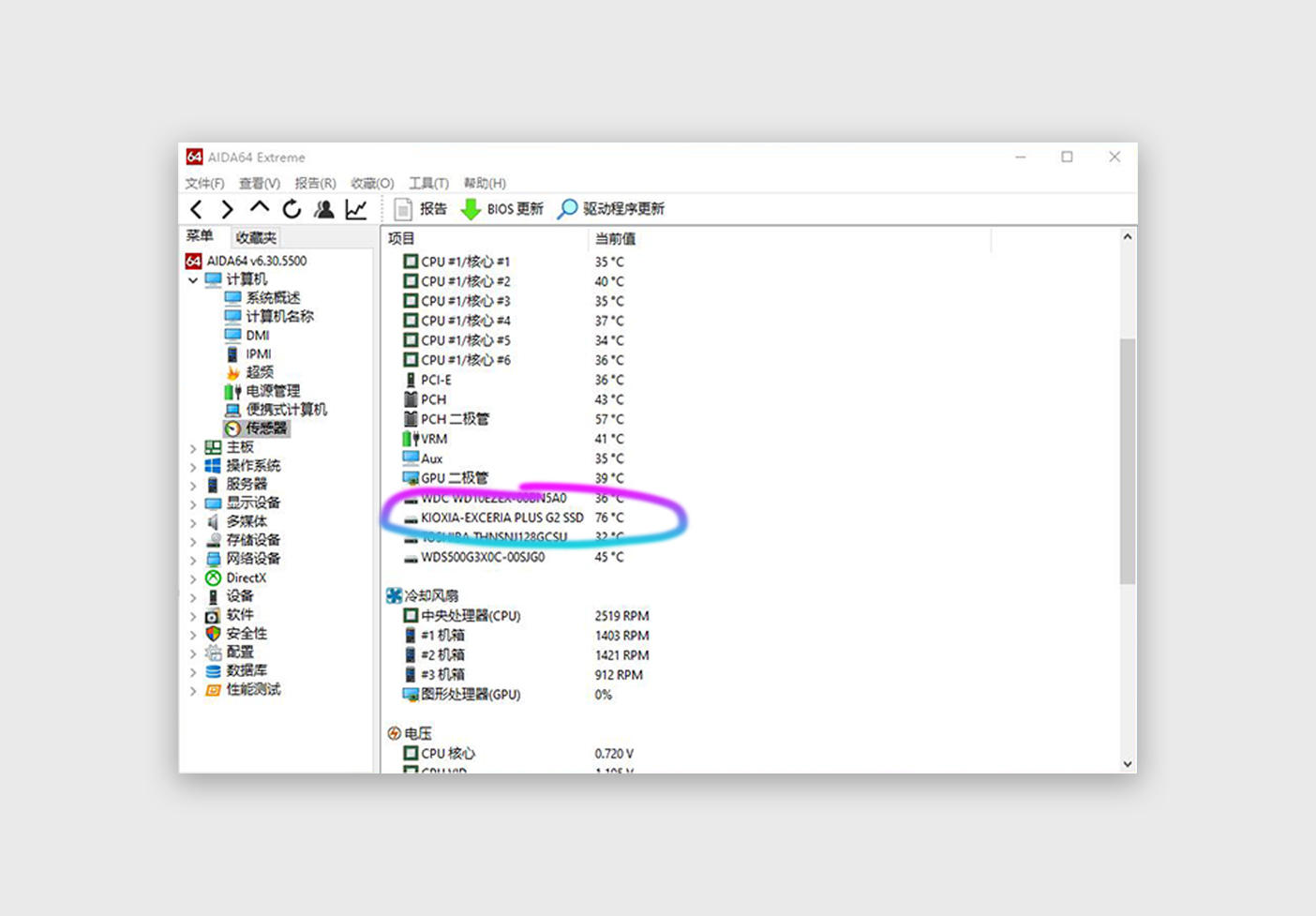Image resolution: width=1316 pixels, height=916 pixels.
Task: Open the user favorites person icon
Action: click(x=323, y=209)
